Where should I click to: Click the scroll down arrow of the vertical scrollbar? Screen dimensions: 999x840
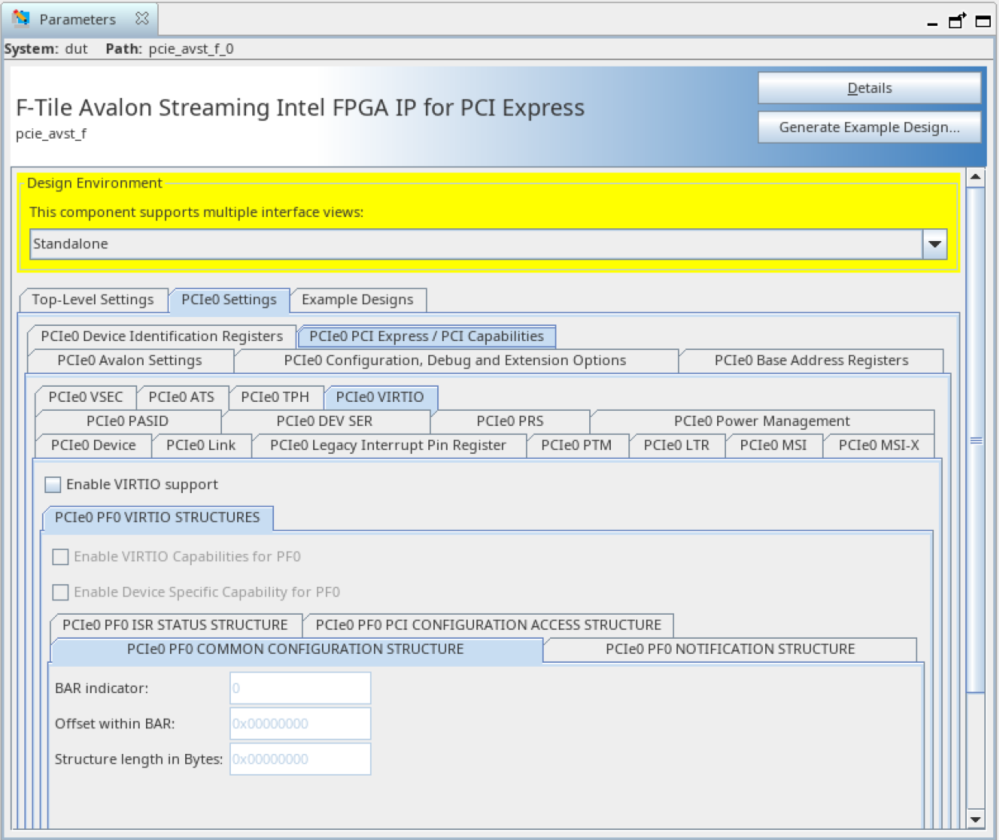click(975, 820)
